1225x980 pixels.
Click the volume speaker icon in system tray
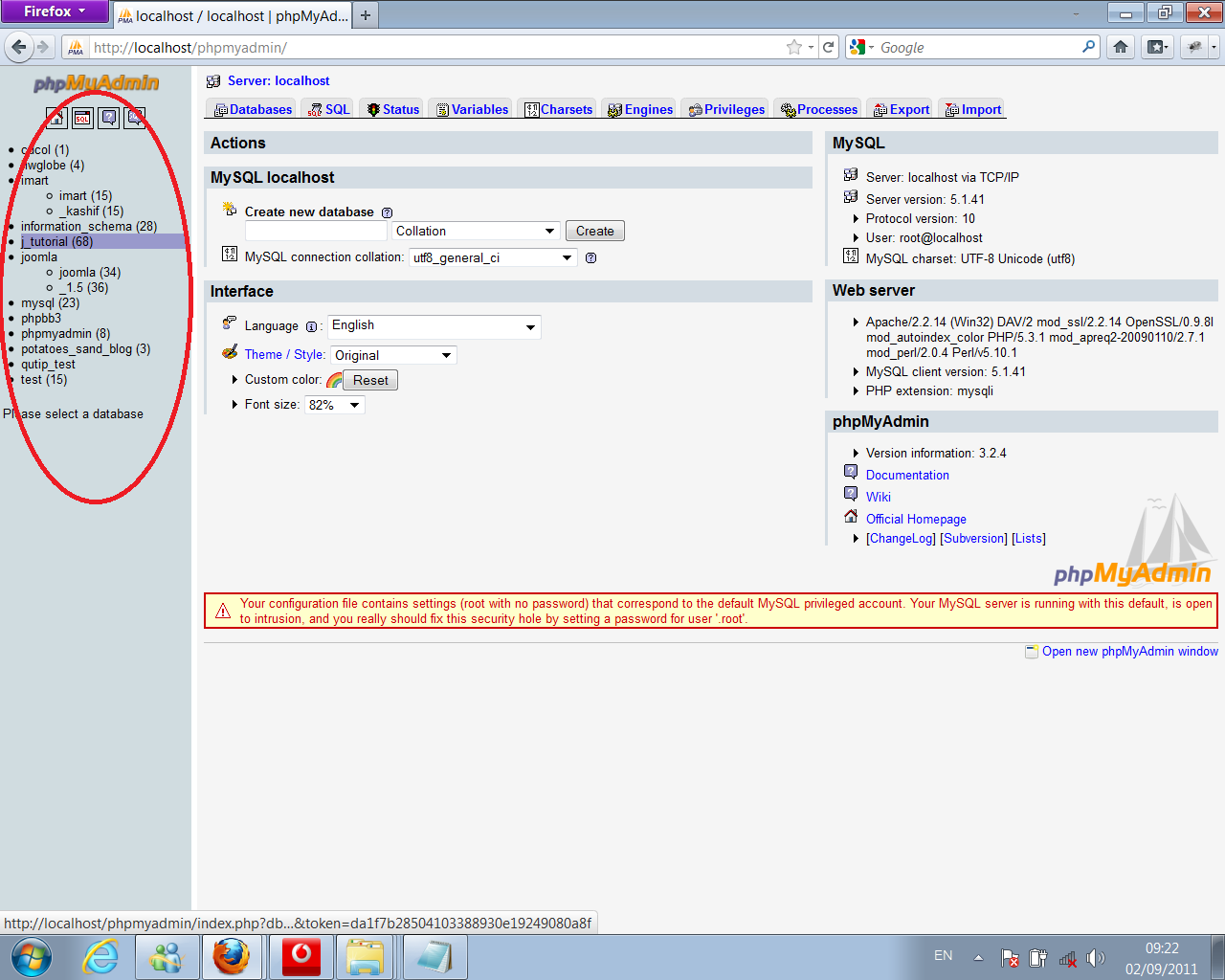(1096, 957)
